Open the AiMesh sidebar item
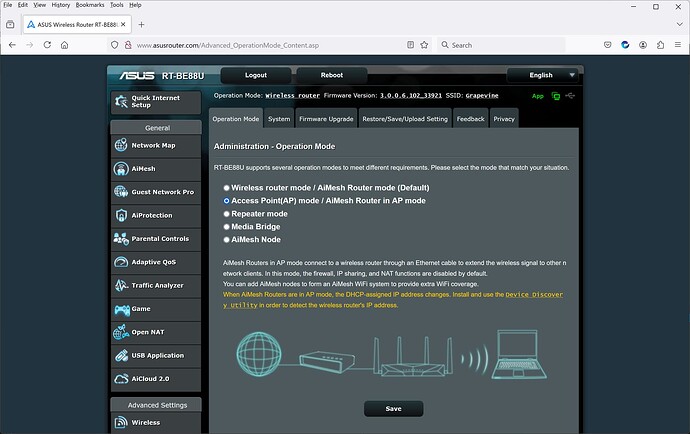690x434 pixels. (156, 169)
